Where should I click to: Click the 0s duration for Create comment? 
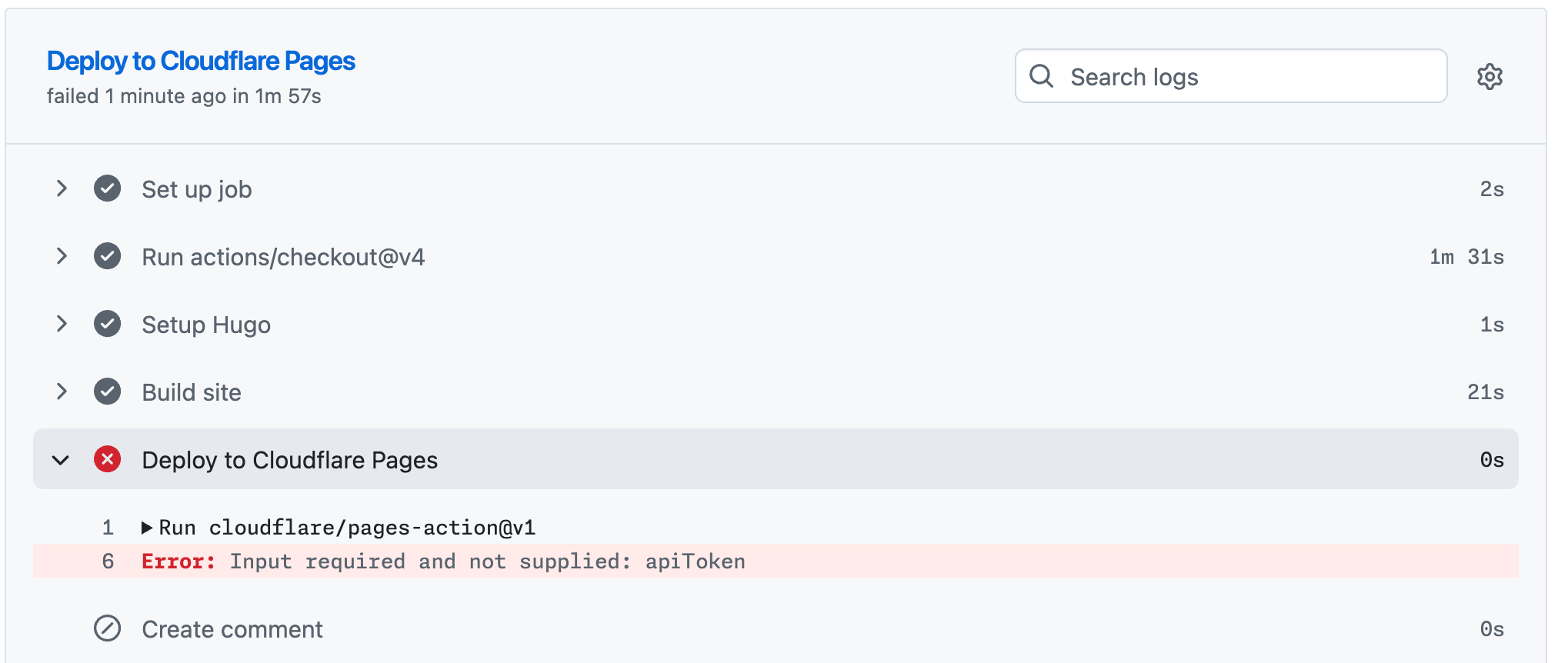point(1492,629)
